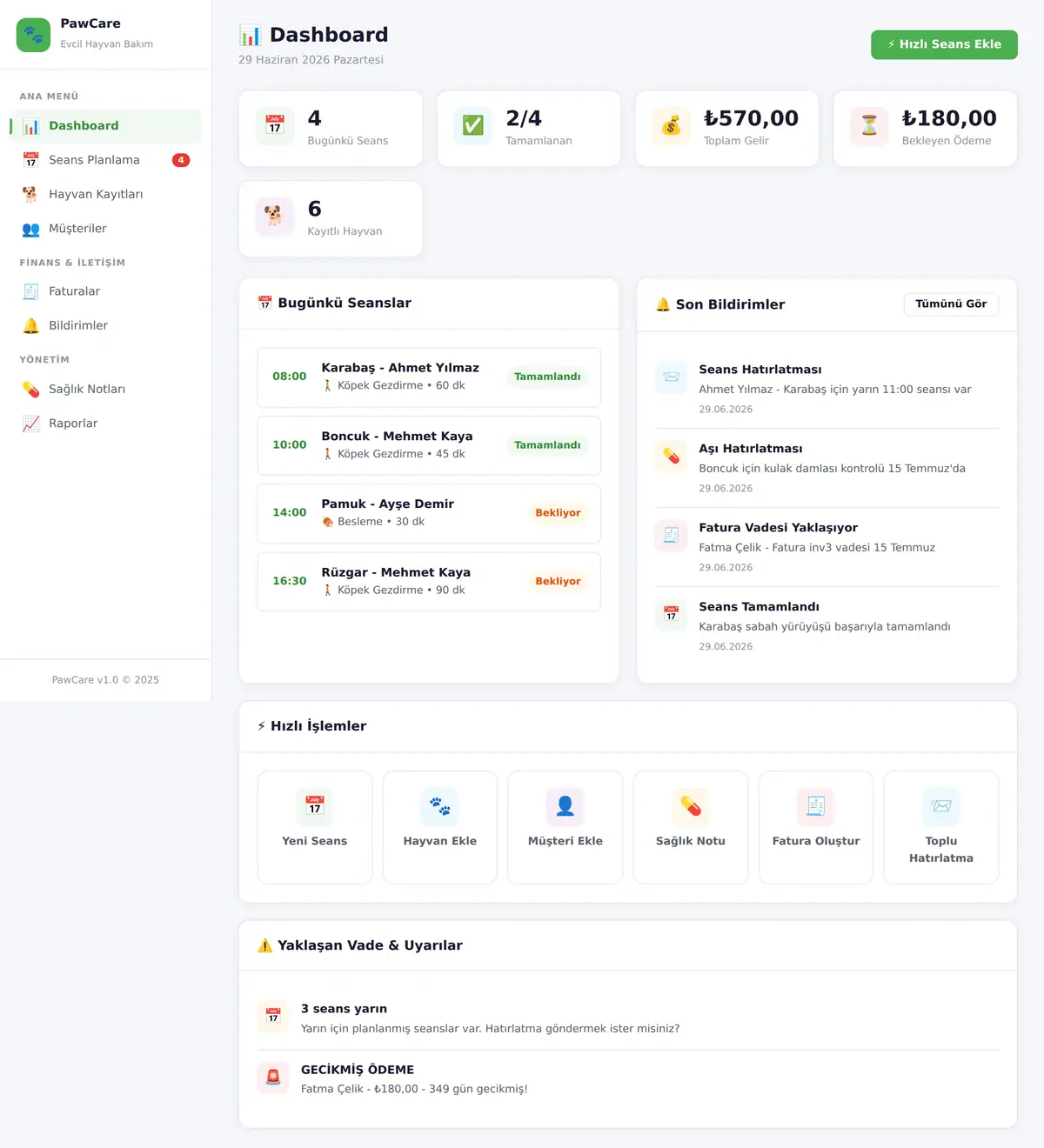This screenshot has width=1044, height=1148.
Task: Click the calendar icon on Bugünkü Seans card
Action: tap(275, 126)
